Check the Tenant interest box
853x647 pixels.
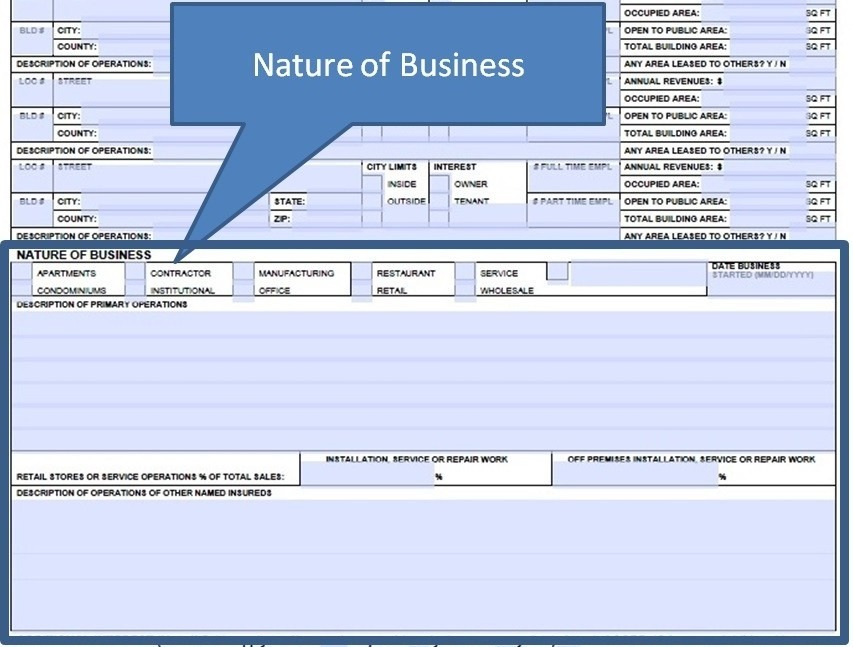(x=438, y=200)
